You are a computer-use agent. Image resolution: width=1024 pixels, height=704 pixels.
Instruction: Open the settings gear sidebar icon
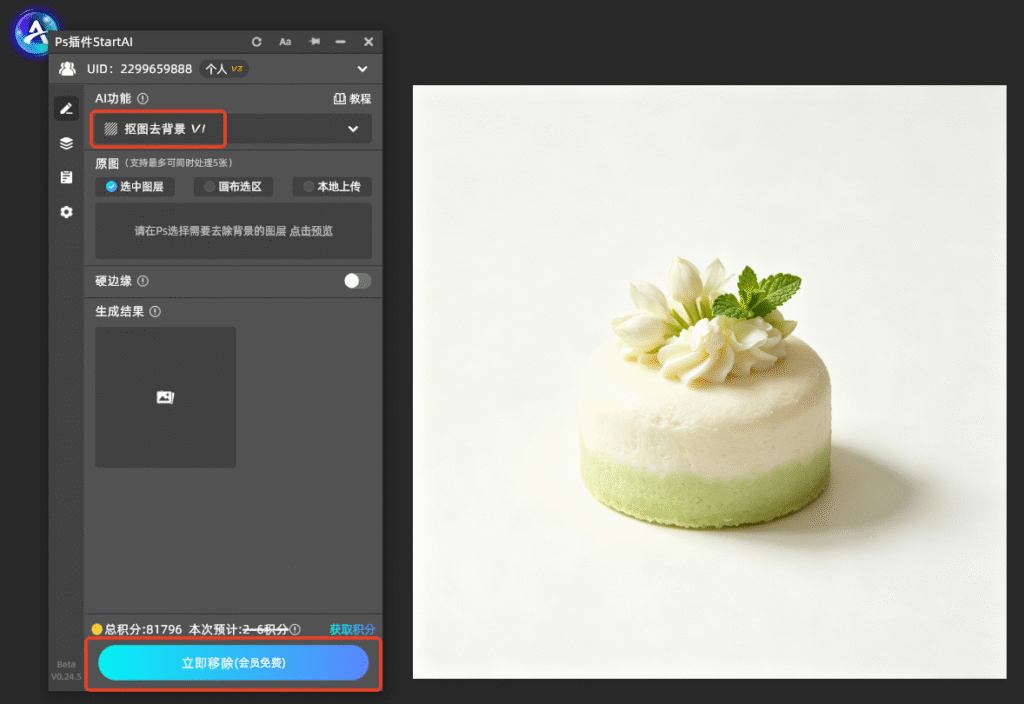point(66,212)
